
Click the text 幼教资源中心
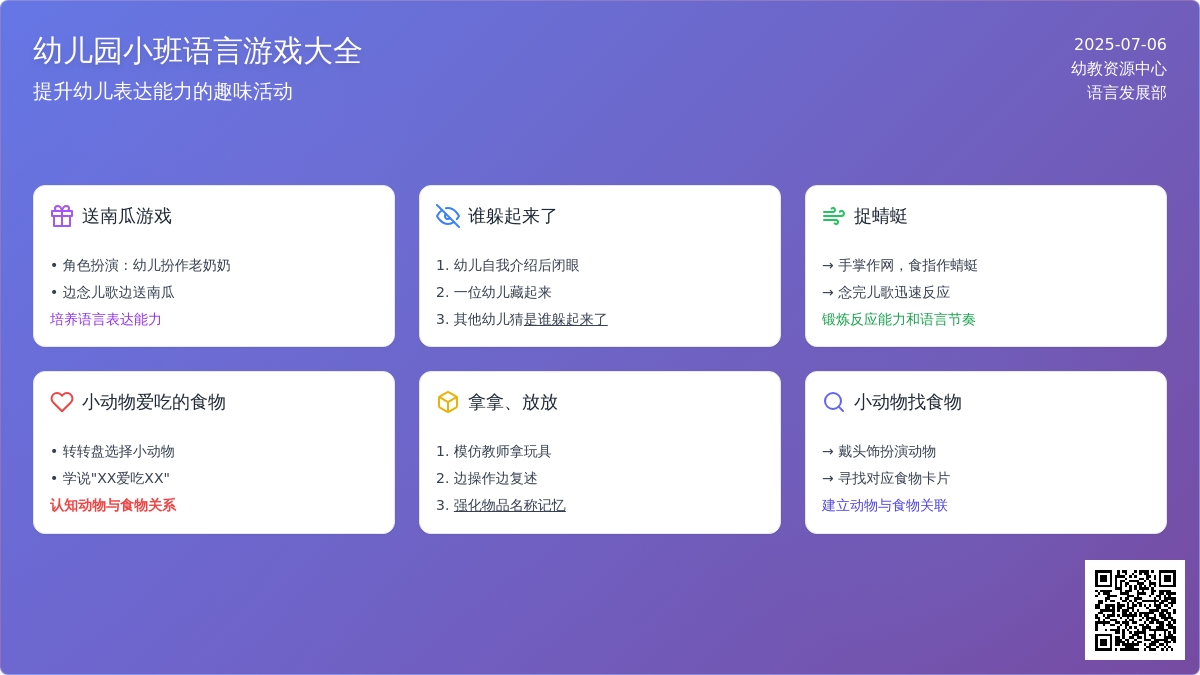pyautogui.click(x=1119, y=69)
